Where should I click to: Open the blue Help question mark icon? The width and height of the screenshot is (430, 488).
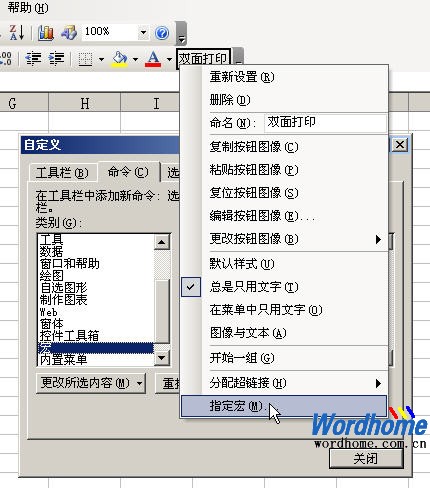[x=162, y=33]
